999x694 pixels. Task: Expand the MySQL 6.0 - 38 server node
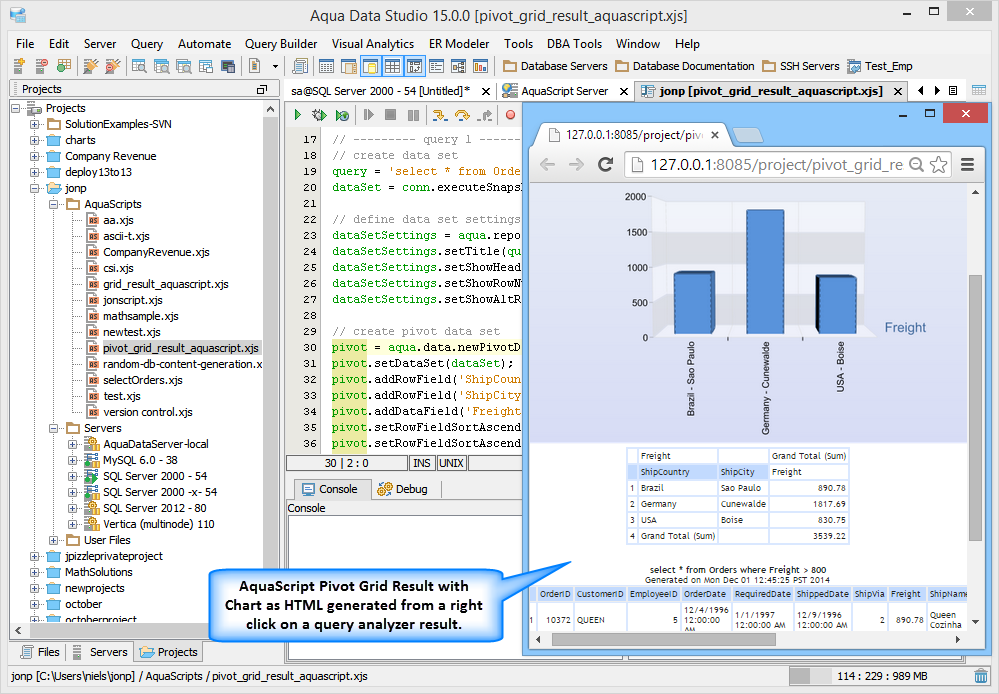[73, 460]
